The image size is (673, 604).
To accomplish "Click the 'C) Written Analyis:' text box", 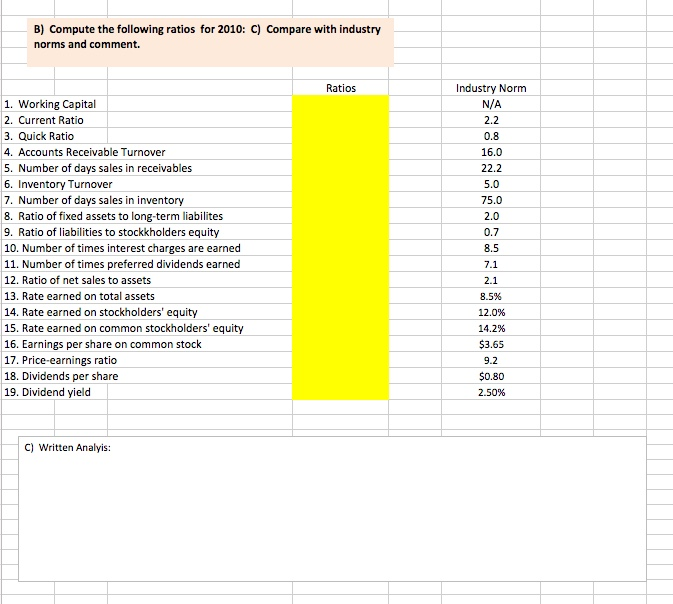I will click(332, 509).
